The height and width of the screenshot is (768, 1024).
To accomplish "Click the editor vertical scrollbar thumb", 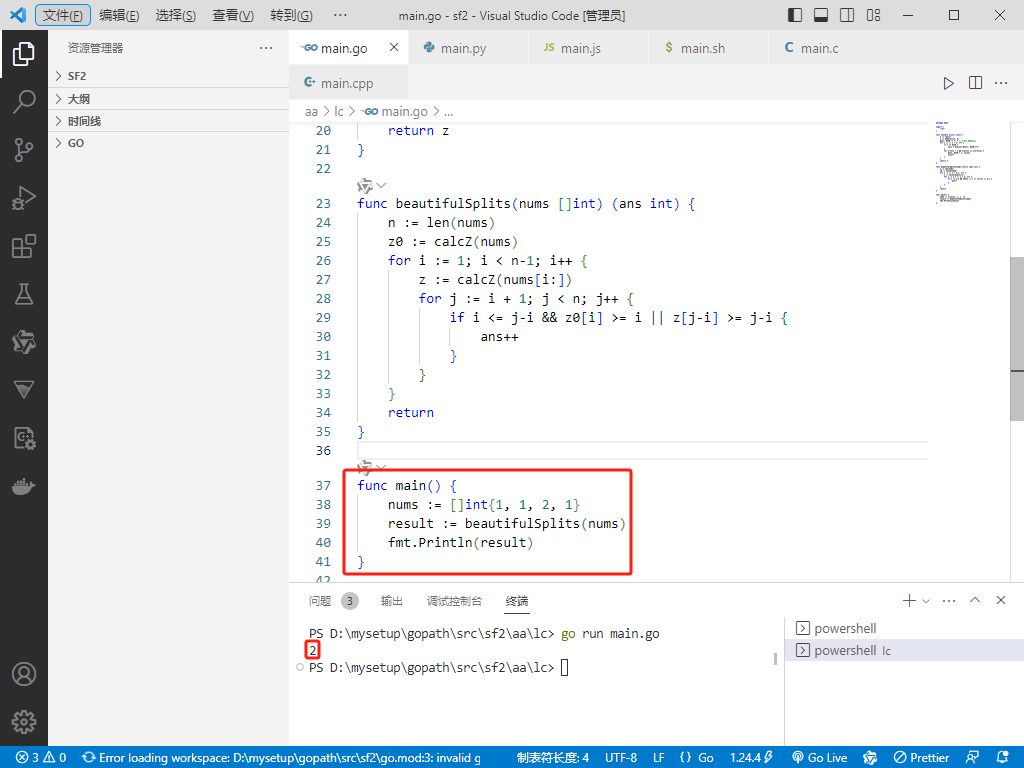I will (x=1017, y=339).
